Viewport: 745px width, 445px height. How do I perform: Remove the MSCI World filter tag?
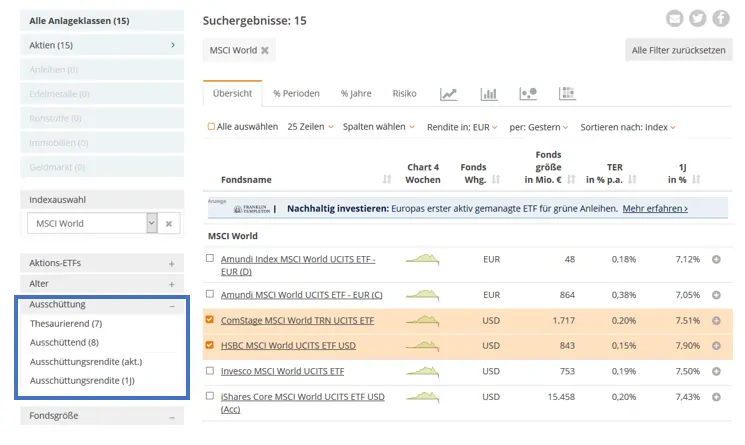[265, 50]
